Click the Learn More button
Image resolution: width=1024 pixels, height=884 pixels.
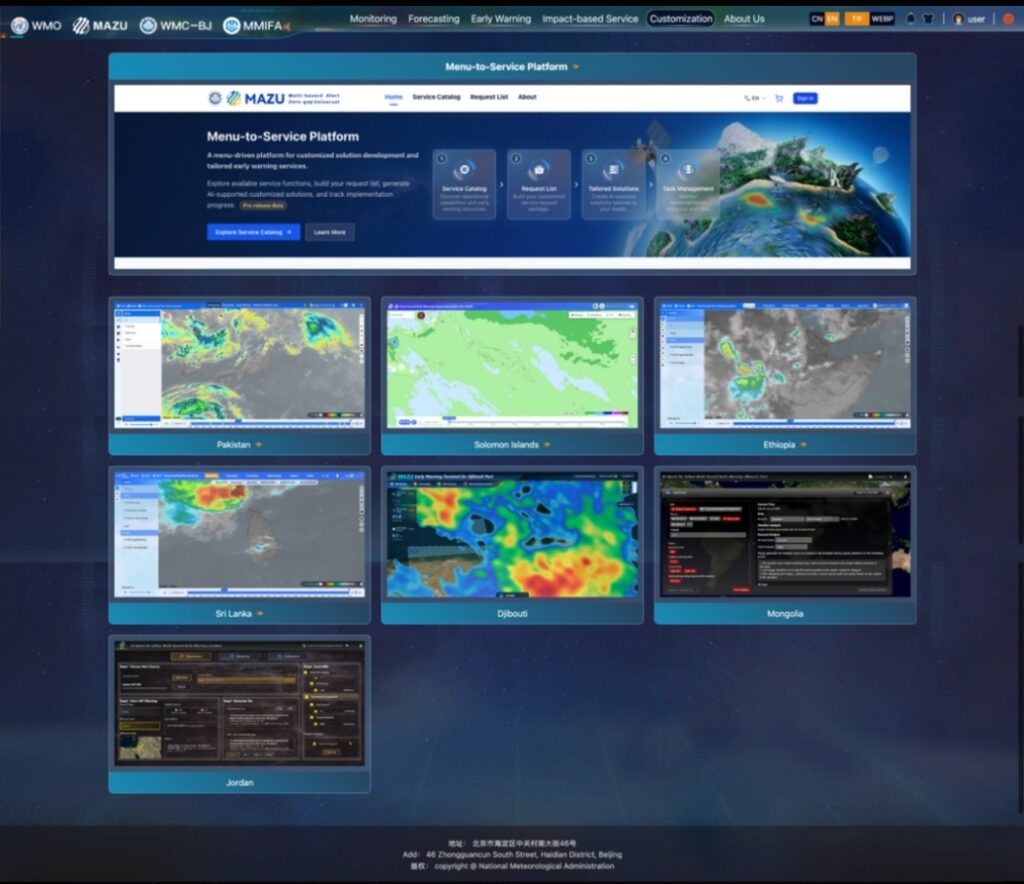tap(330, 232)
